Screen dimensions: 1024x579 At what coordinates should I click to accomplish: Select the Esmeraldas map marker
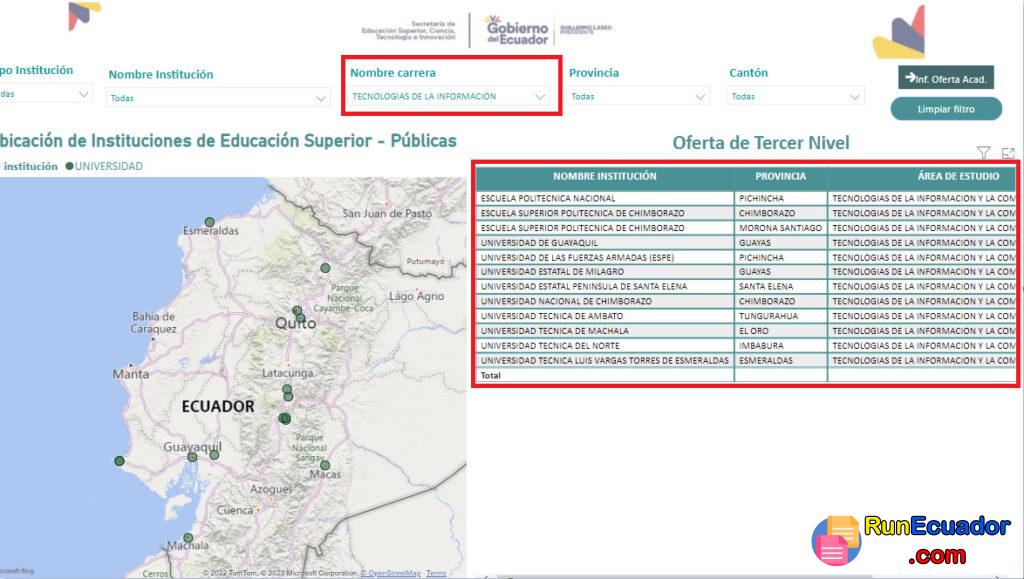coord(209,220)
